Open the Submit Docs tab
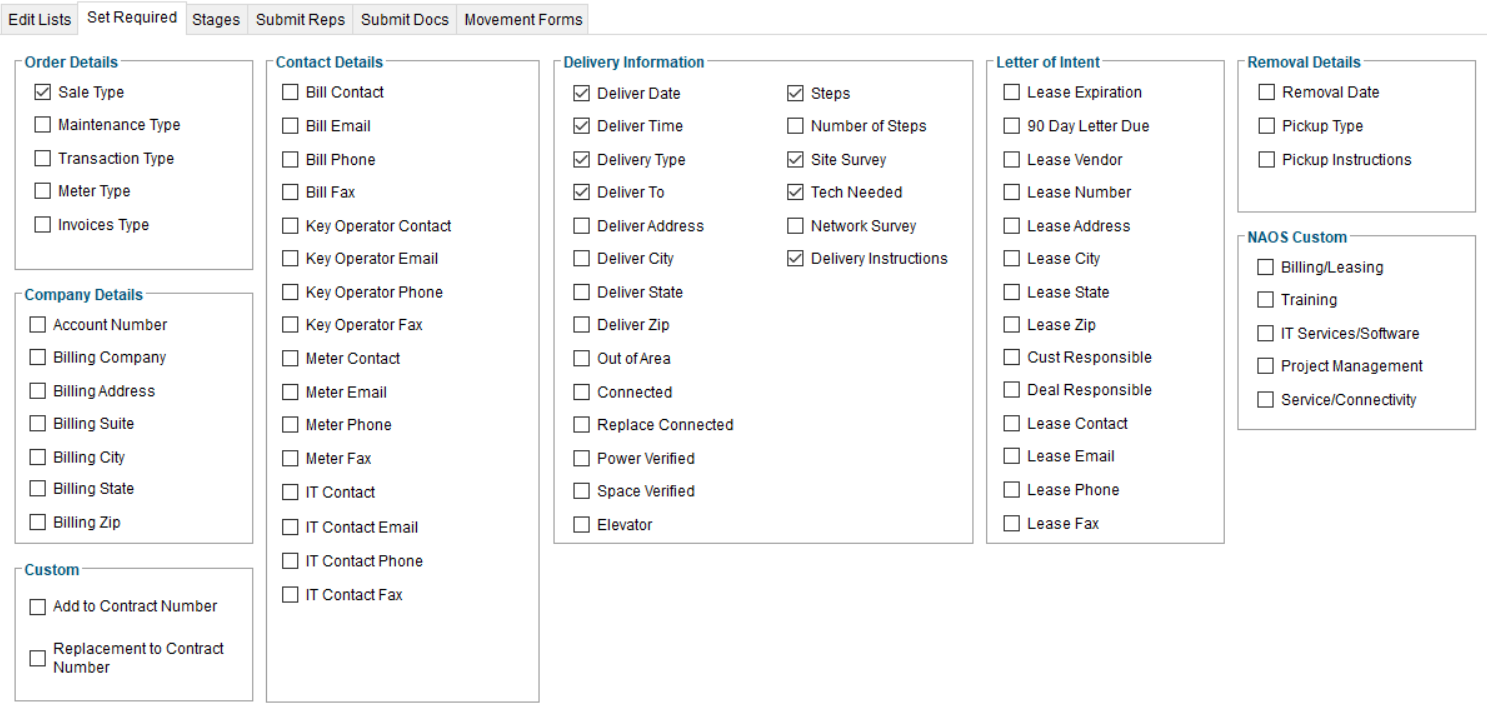This screenshot has width=1487, height=708. (405, 19)
